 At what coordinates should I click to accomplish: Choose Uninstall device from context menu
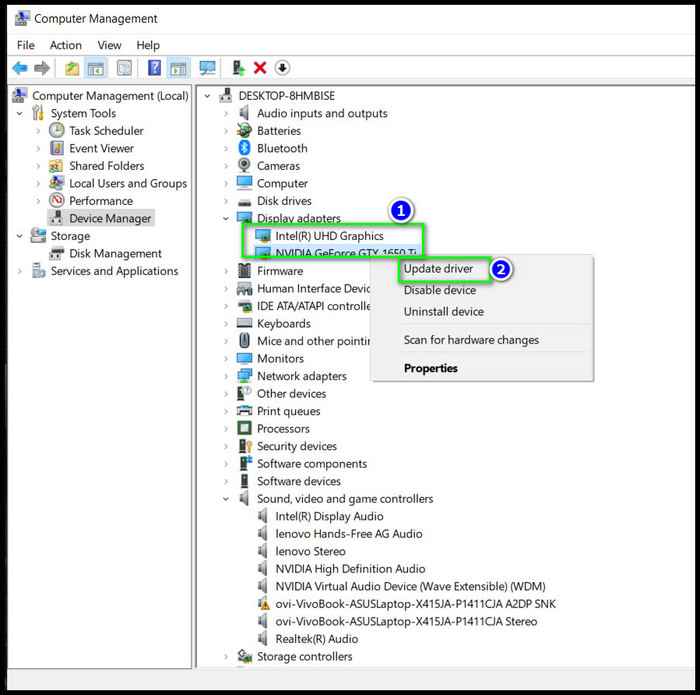pos(444,312)
